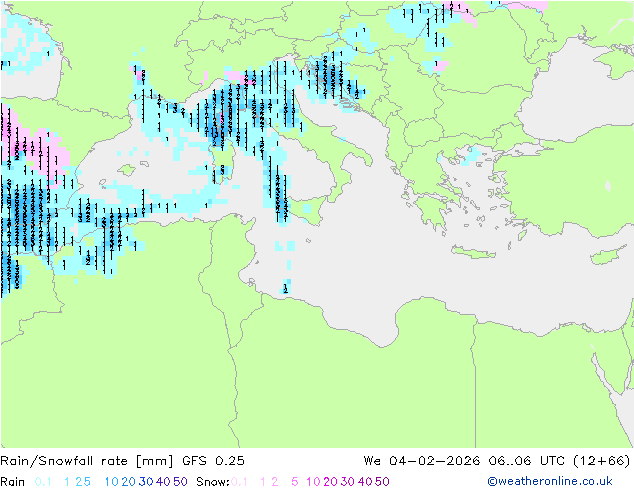Click the 'Snow:' legend label
Viewport: 634px width, 490px height.
(x=213, y=482)
